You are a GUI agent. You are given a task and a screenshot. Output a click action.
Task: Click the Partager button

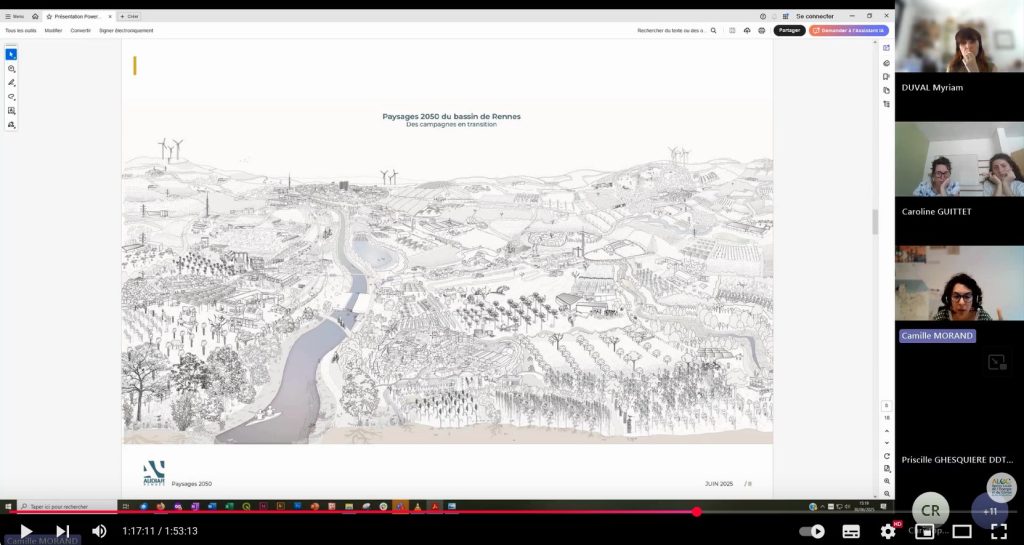(x=790, y=31)
